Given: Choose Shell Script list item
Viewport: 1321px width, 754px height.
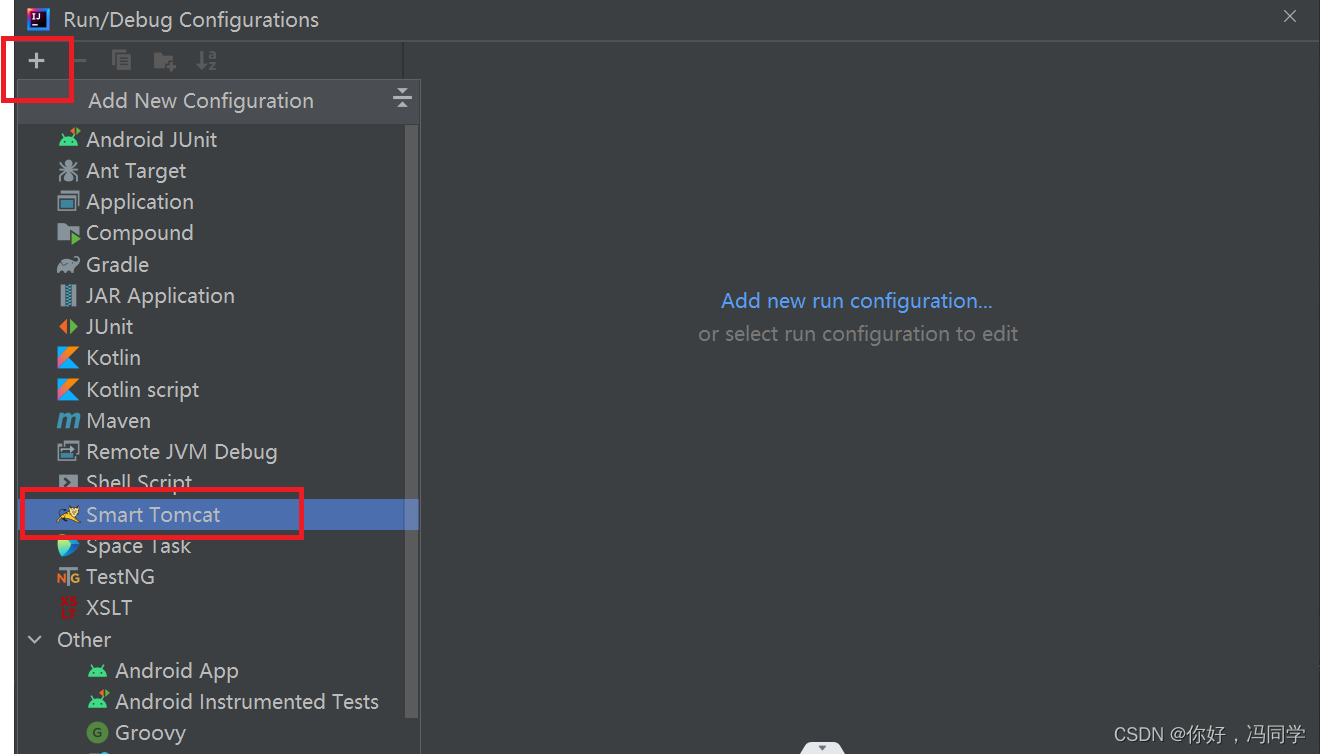Looking at the screenshot, I should pyautogui.click(x=218, y=483).
